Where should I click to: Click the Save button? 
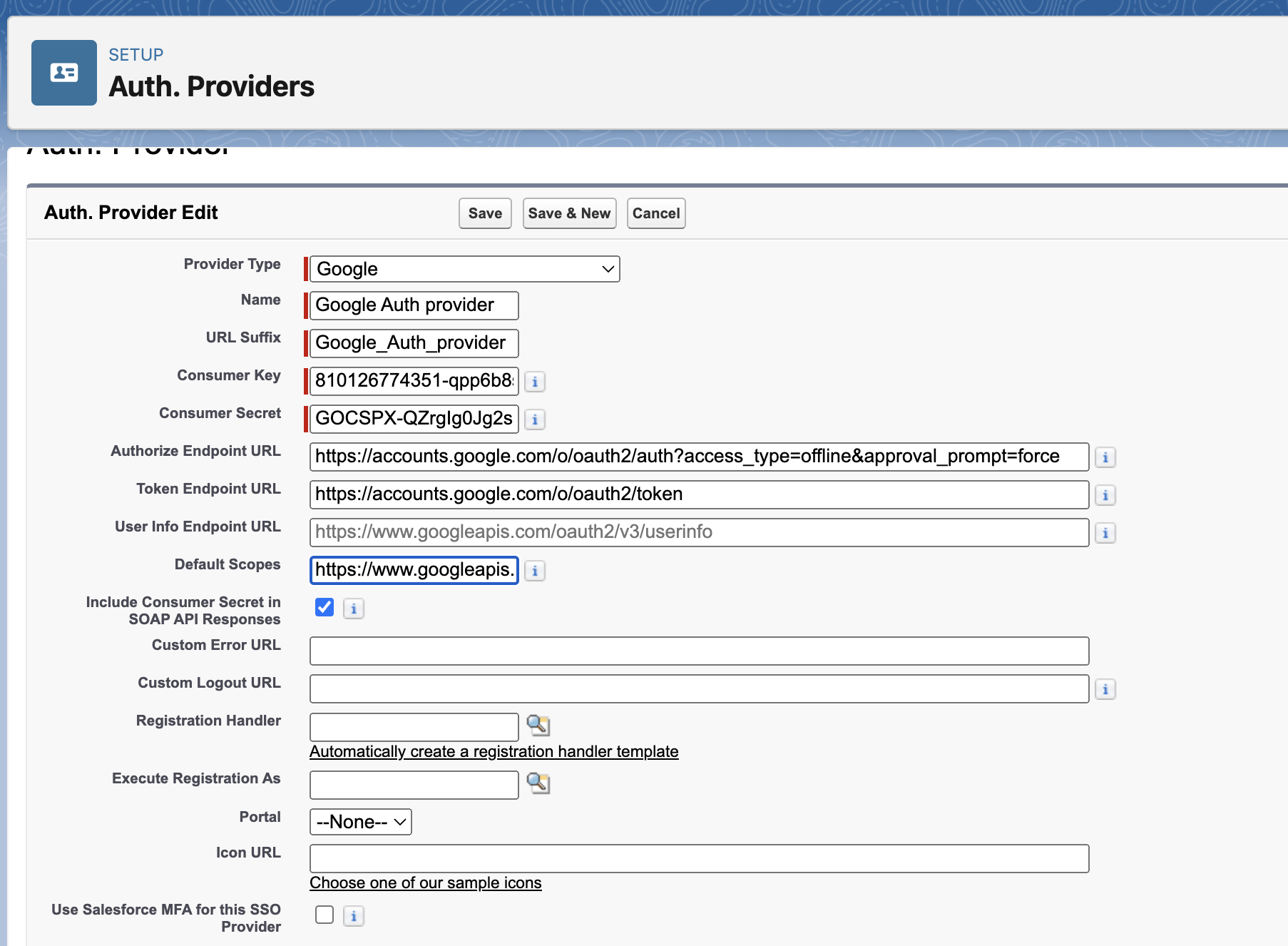pos(485,213)
